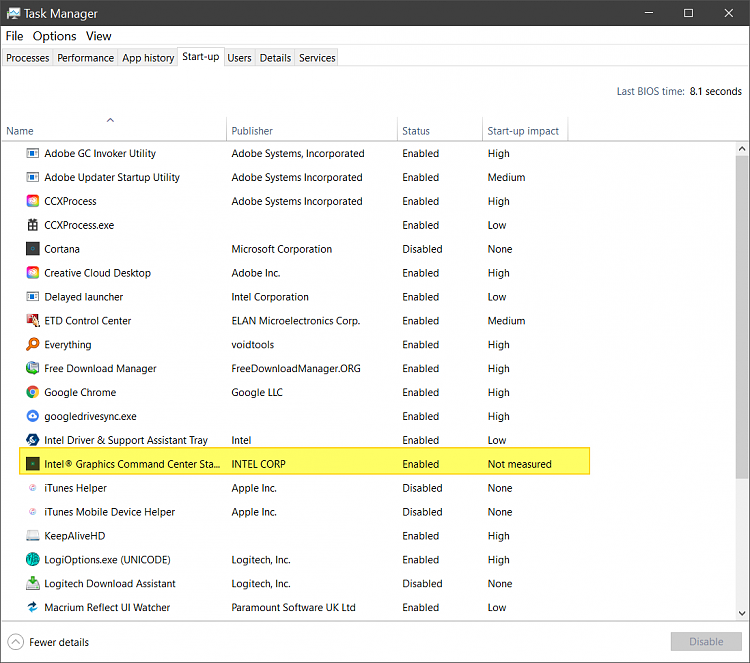Screen dimensions: 750x663
Task: Click the FreeDownloadManager.ORG publisher cell
Action: pyautogui.click(x=296, y=368)
